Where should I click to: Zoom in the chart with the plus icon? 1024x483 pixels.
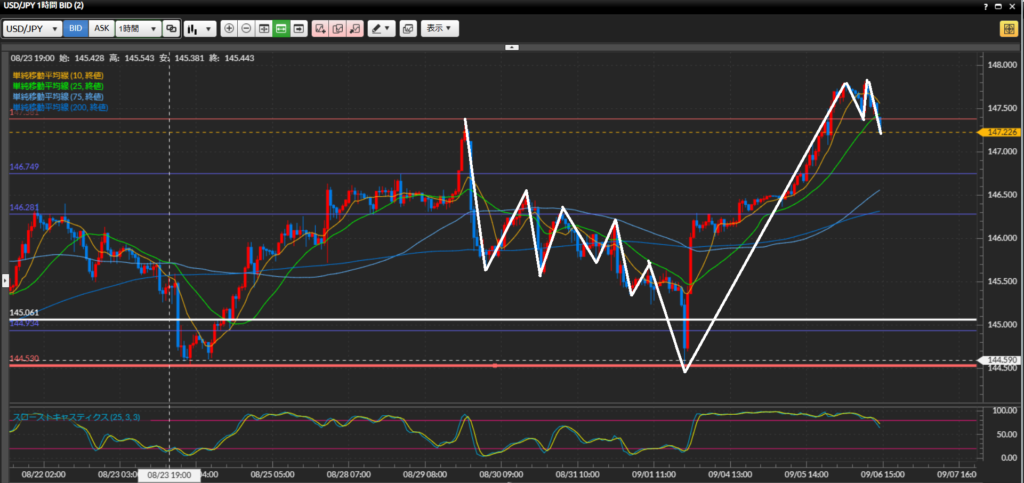click(x=229, y=29)
